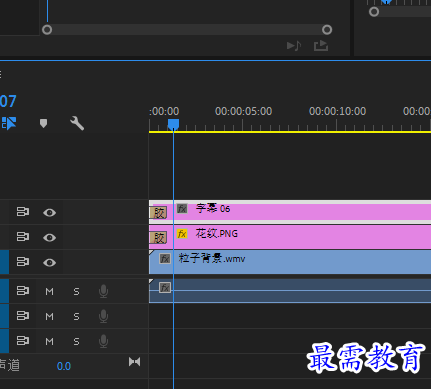The width and height of the screenshot is (431, 389).
Task: Click the yellow fx badge on 花纹.PNG clip
Action: coord(182,234)
